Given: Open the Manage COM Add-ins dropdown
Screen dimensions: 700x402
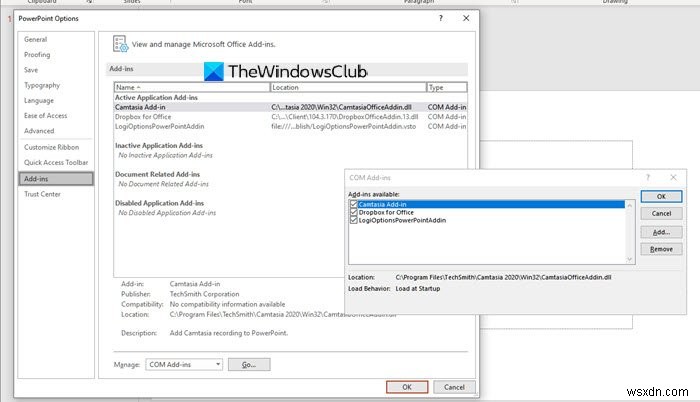Looking at the screenshot, I should click(183, 364).
